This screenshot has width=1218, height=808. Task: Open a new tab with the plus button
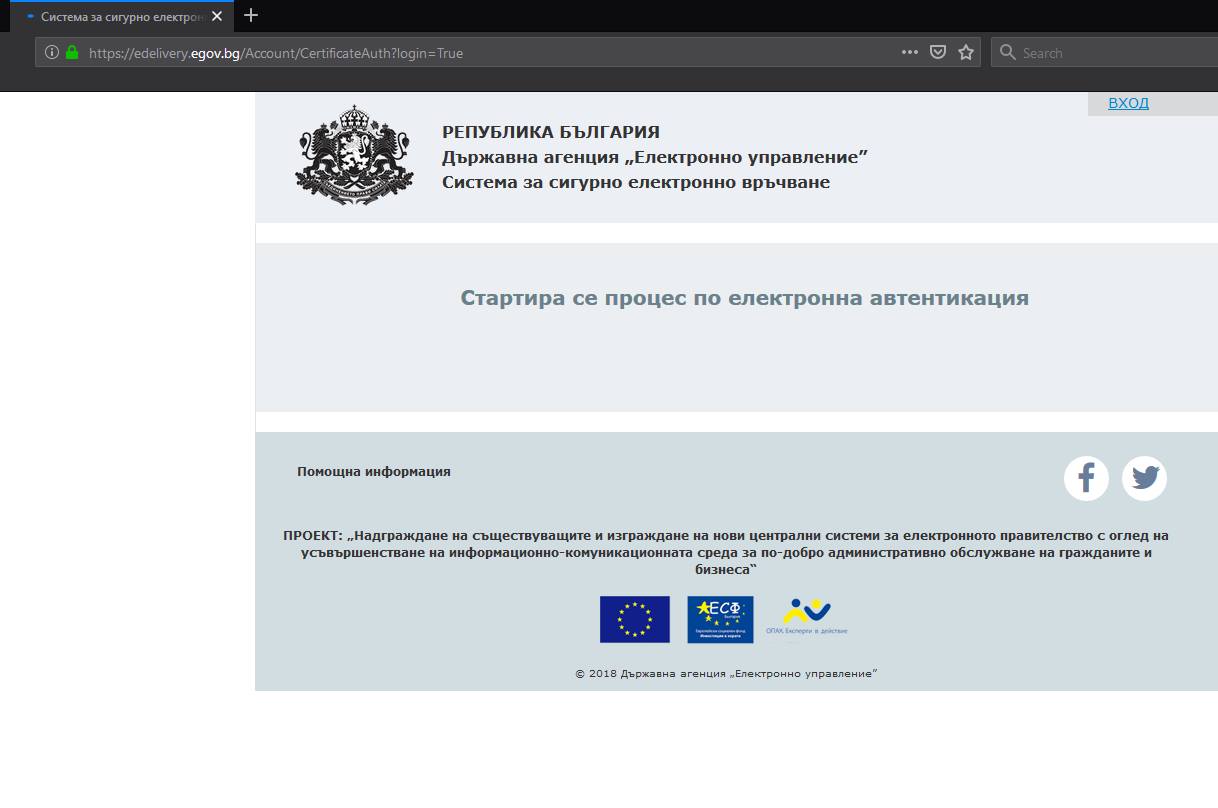pos(251,15)
